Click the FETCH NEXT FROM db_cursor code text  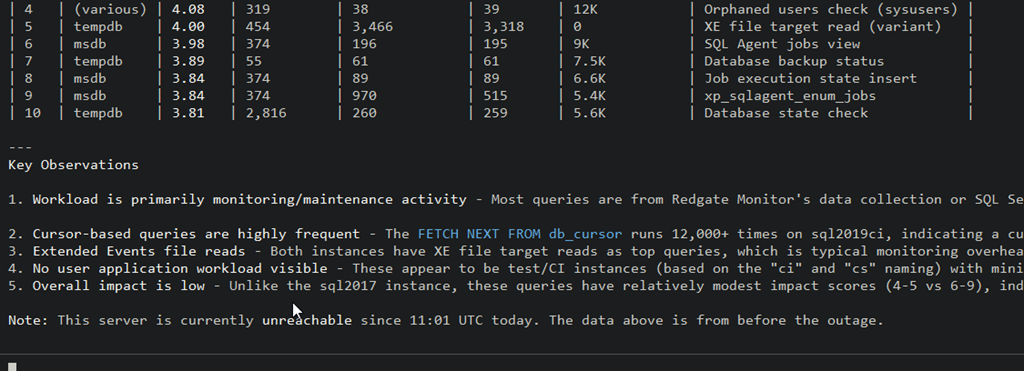[x=520, y=234]
